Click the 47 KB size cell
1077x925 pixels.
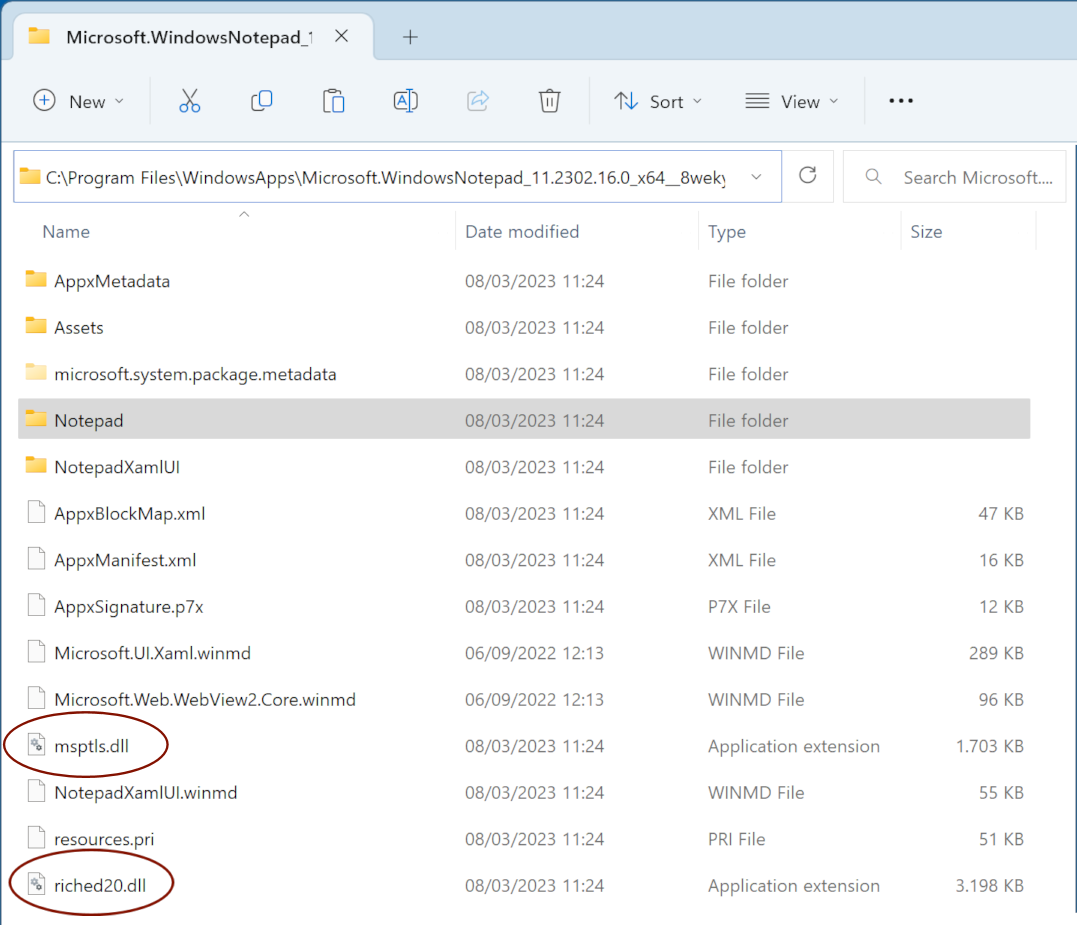1001,514
